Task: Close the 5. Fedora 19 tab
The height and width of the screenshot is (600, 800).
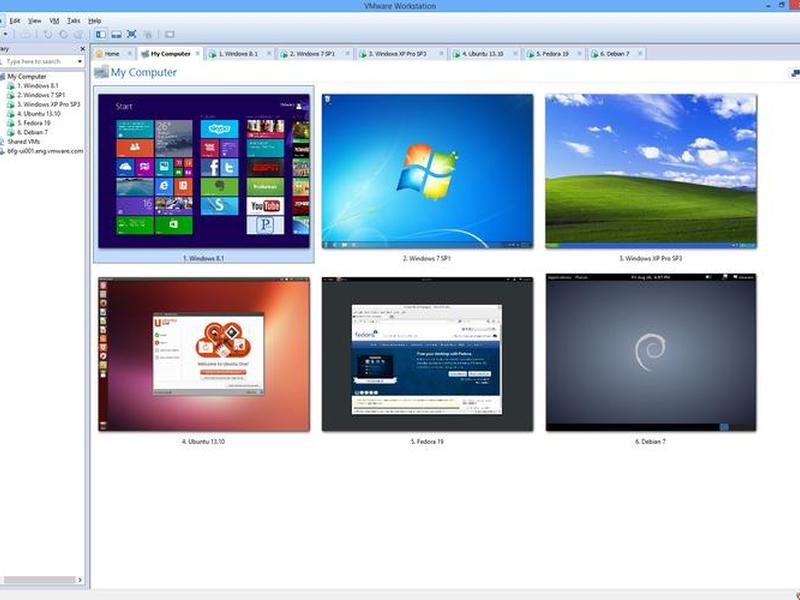Action: (580, 53)
